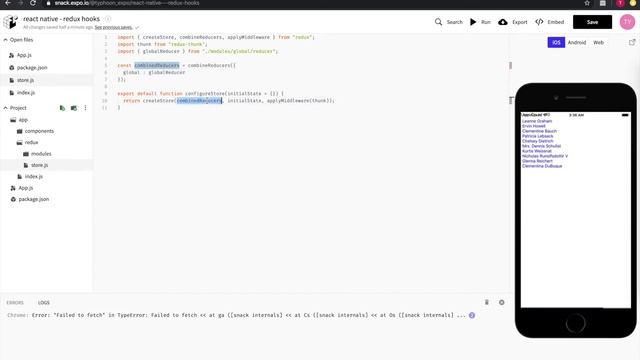Collapse the app folder
Image resolution: width=640 pixels, height=360 pixels.
click(19, 120)
